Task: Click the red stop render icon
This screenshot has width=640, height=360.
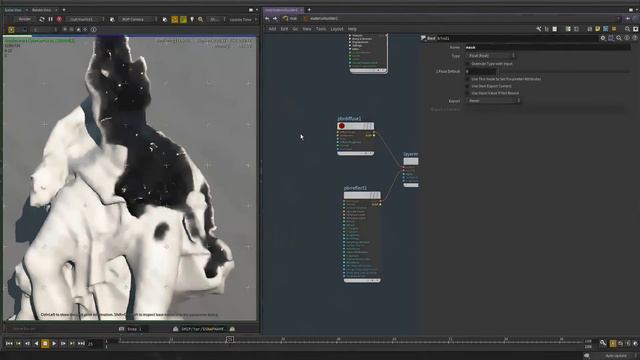Action: tap(59, 19)
